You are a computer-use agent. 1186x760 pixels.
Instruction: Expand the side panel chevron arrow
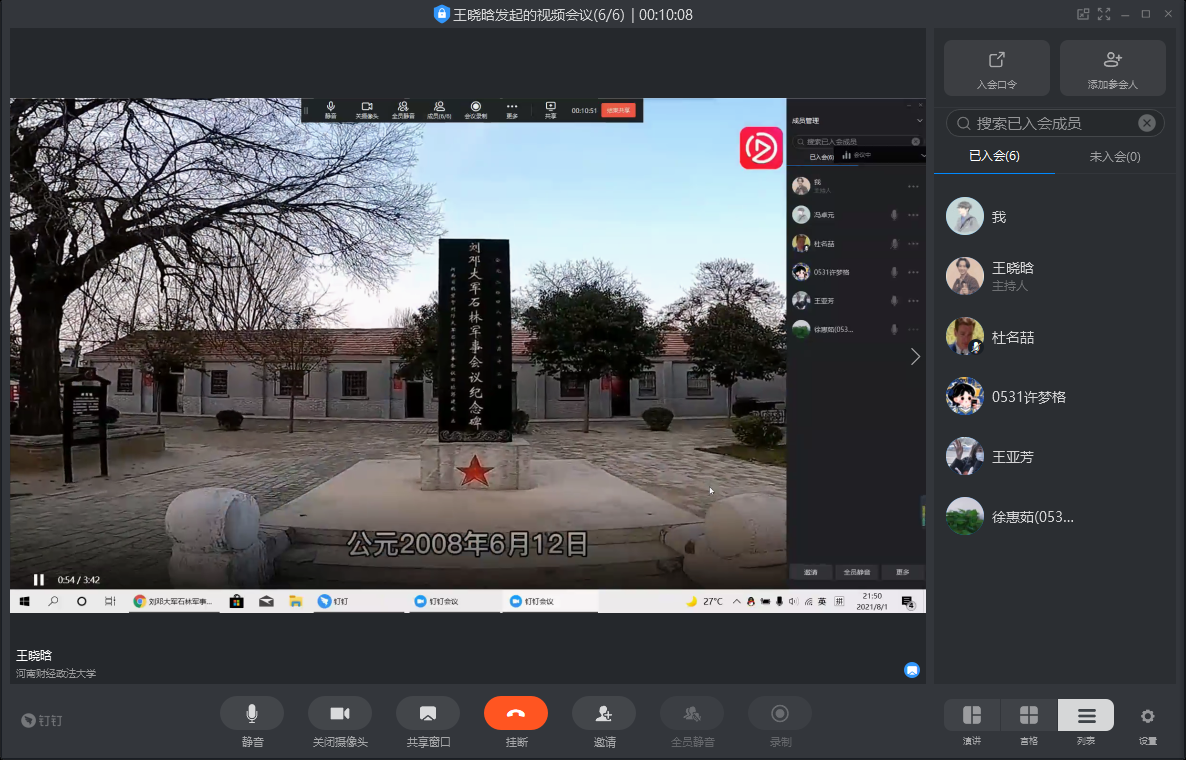[x=915, y=357]
